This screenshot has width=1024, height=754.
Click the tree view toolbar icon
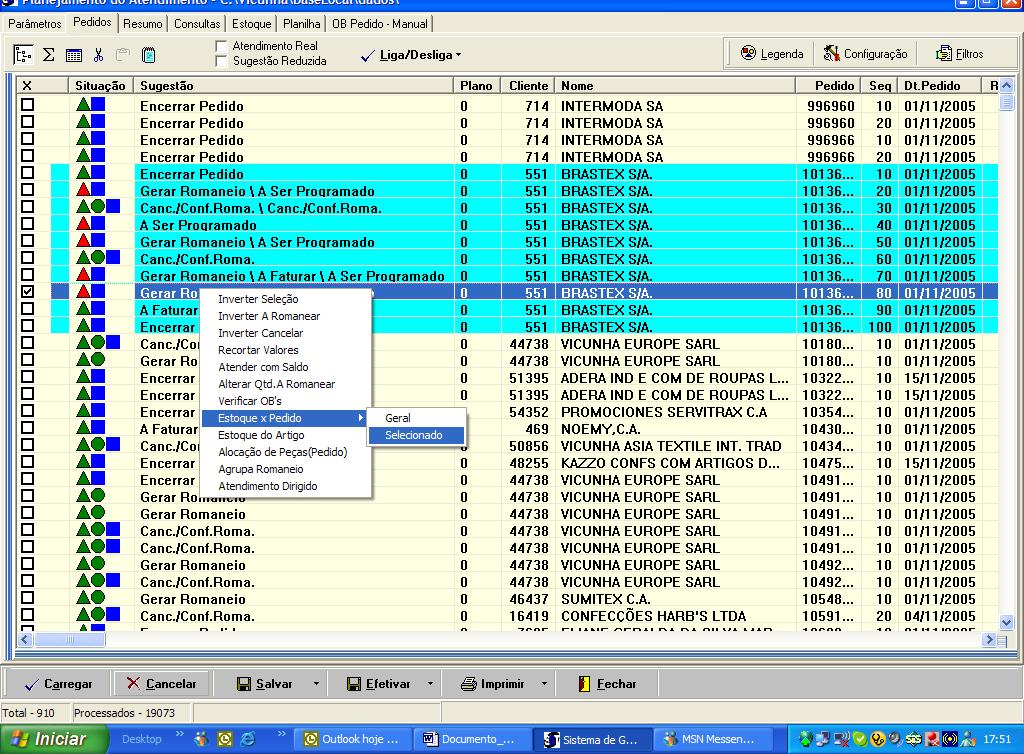23,55
